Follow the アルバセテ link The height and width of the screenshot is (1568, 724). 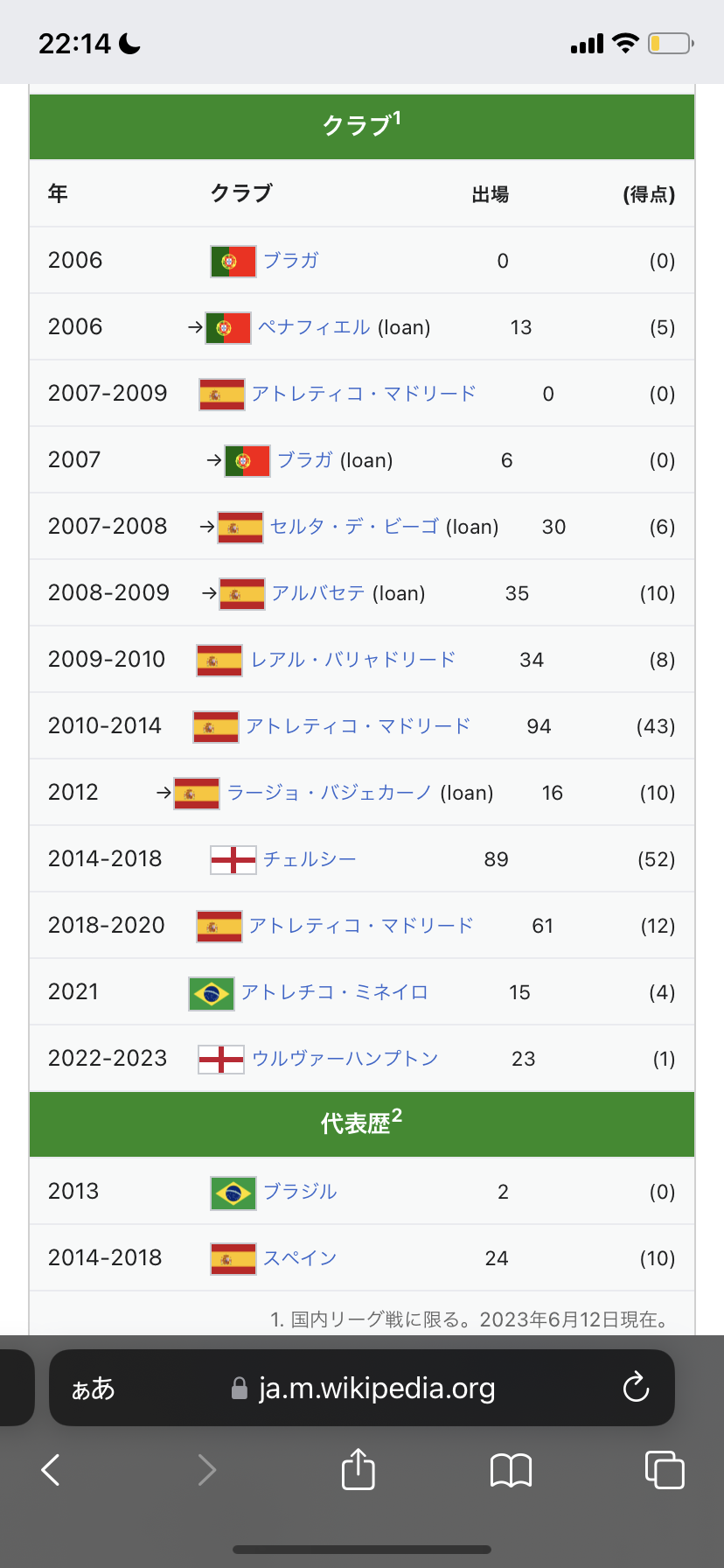coord(318,593)
